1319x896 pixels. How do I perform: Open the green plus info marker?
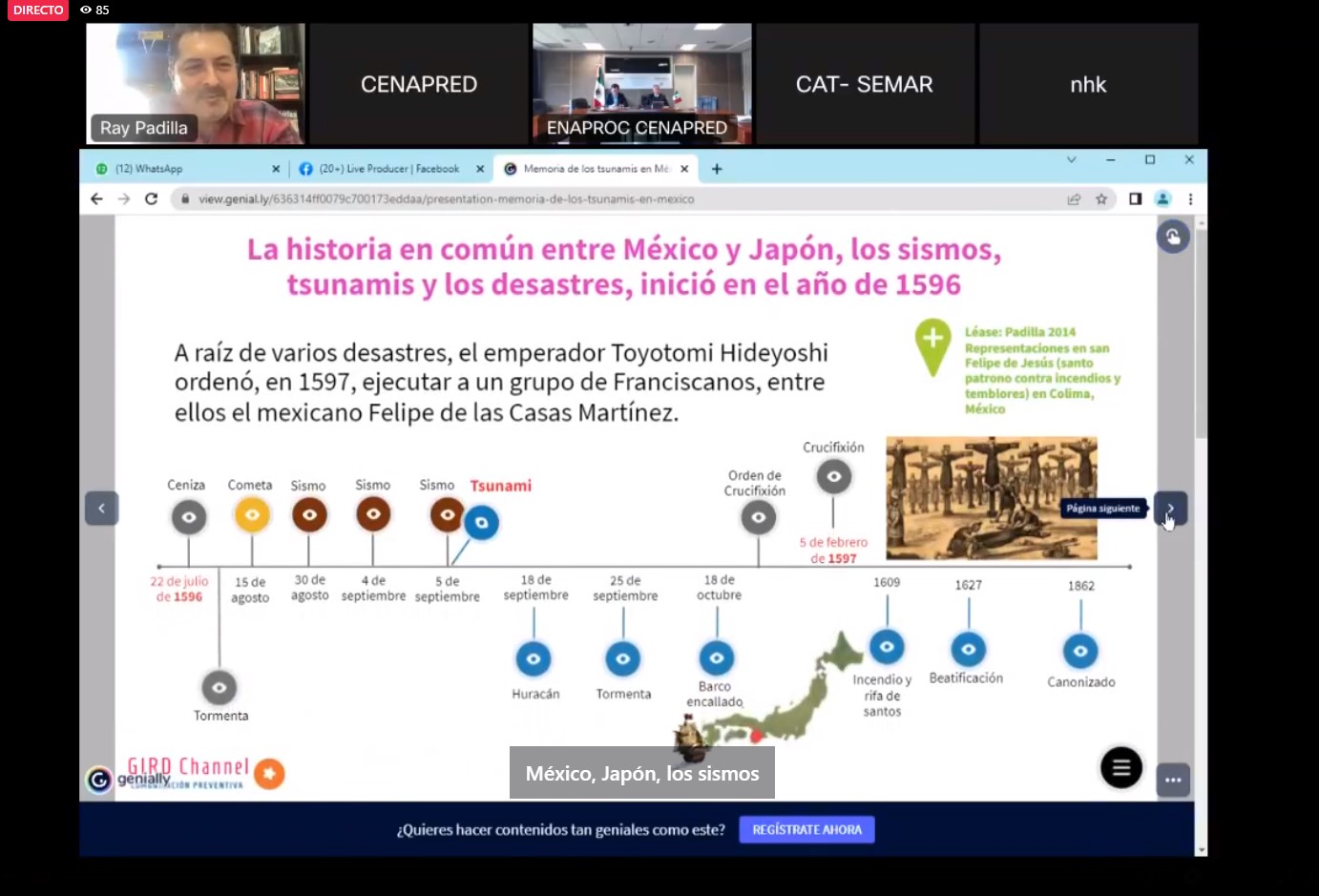click(932, 340)
